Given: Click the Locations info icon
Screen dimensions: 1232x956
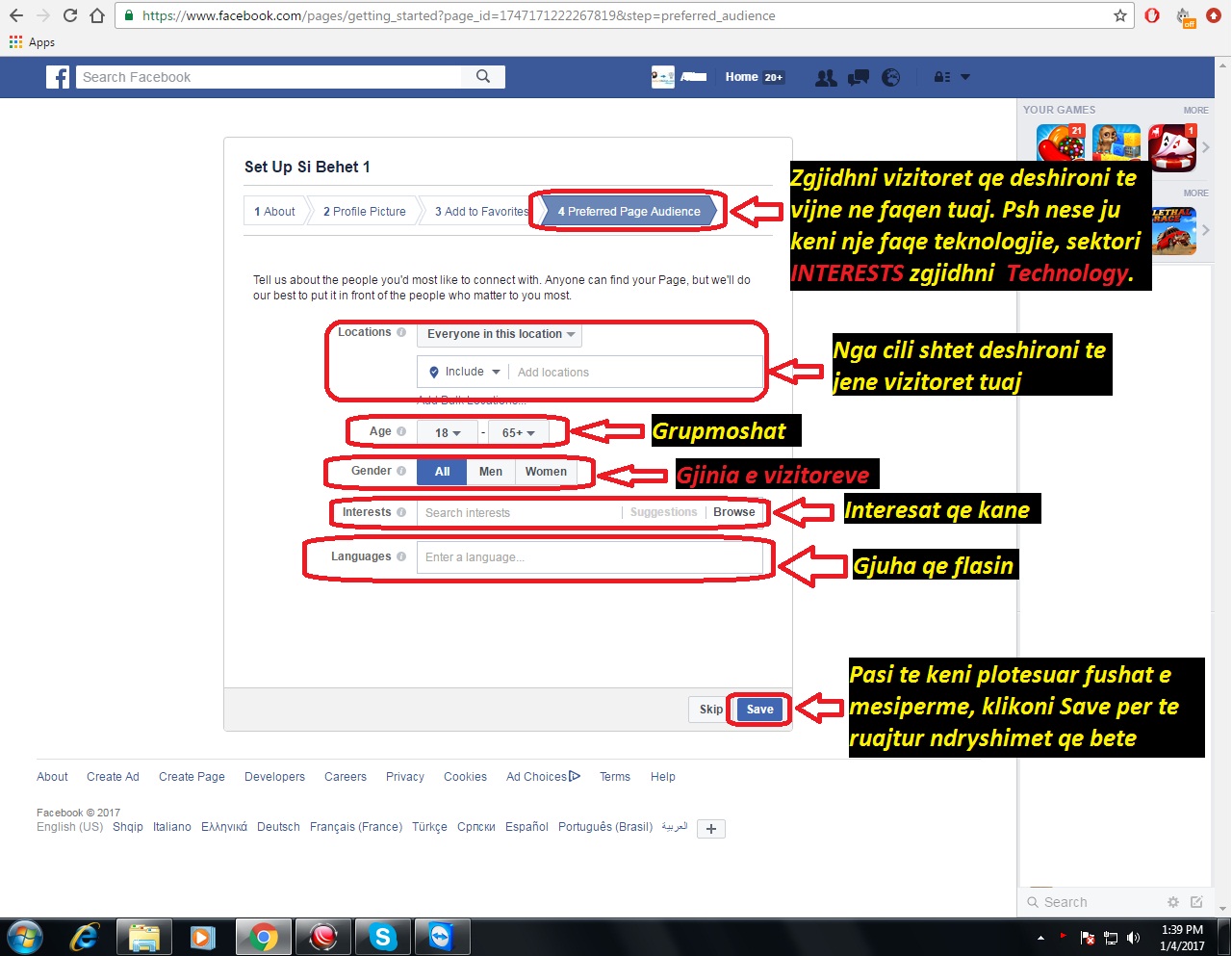Looking at the screenshot, I should [x=401, y=332].
